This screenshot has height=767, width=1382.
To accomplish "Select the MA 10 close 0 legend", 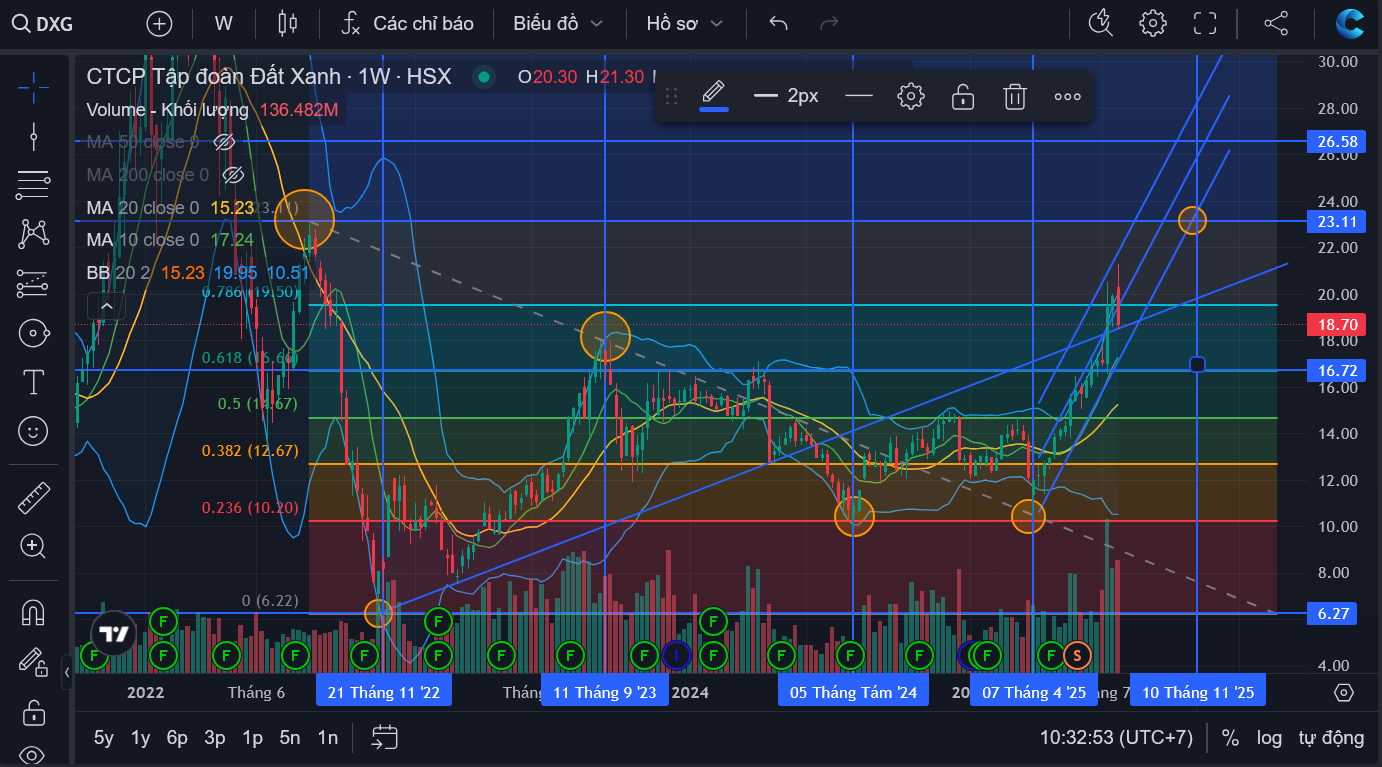I will click(x=142, y=240).
